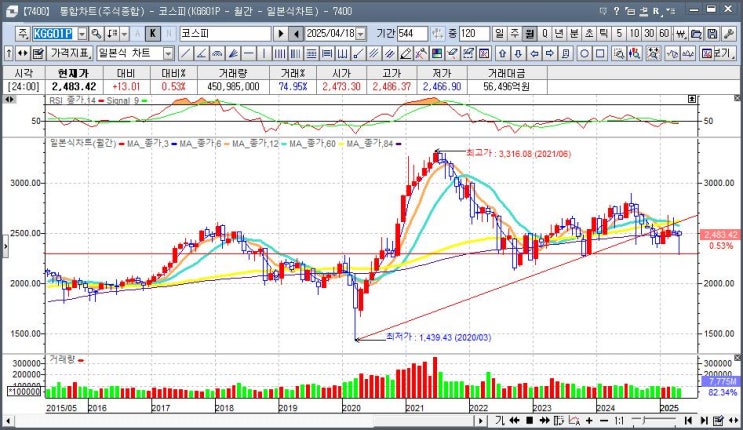Choose the 30 interval button
This screenshot has width=743, height=430.
(x=649, y=34)
